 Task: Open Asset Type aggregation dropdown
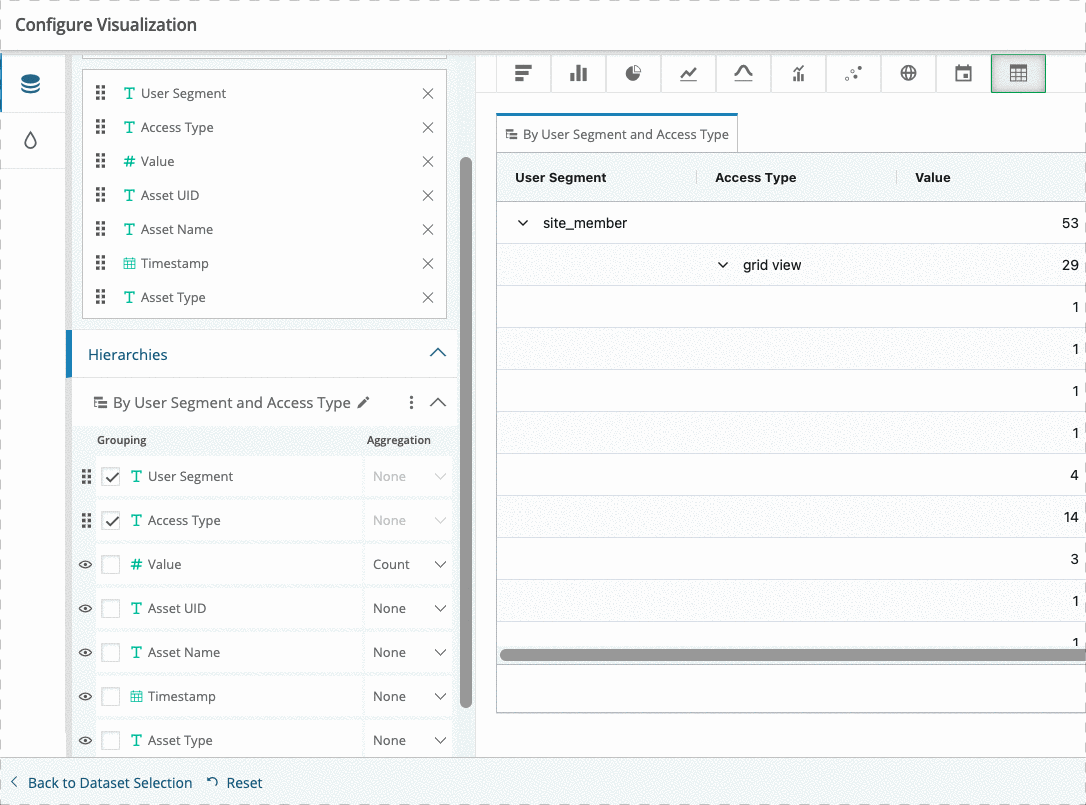click(x=409, y=741)
